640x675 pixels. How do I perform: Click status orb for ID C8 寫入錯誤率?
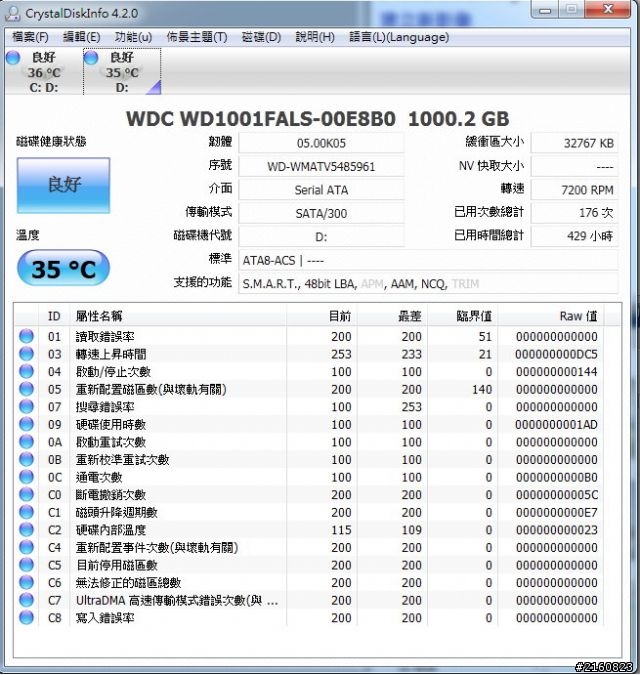pyautogui.click(x=26, y=617)
